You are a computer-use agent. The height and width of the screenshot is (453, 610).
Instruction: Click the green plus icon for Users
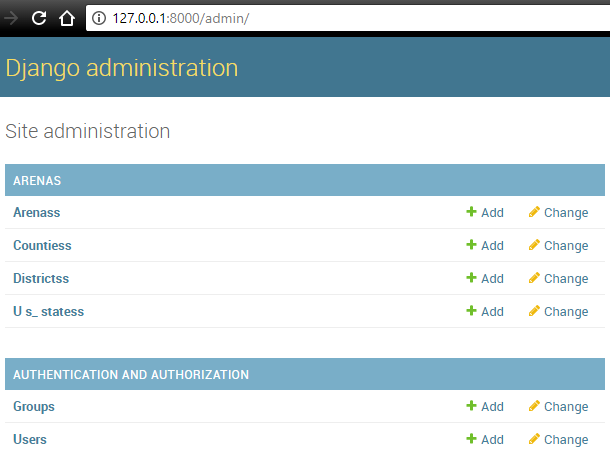[471, 439]
